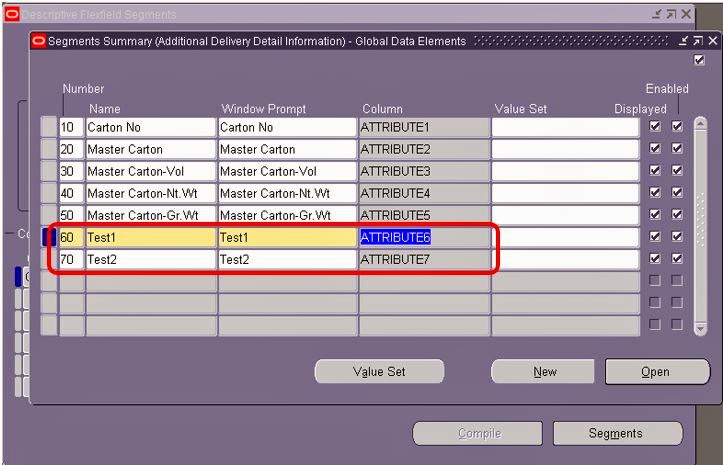Click scroll down arrow of segments list

tap(700, 329)
